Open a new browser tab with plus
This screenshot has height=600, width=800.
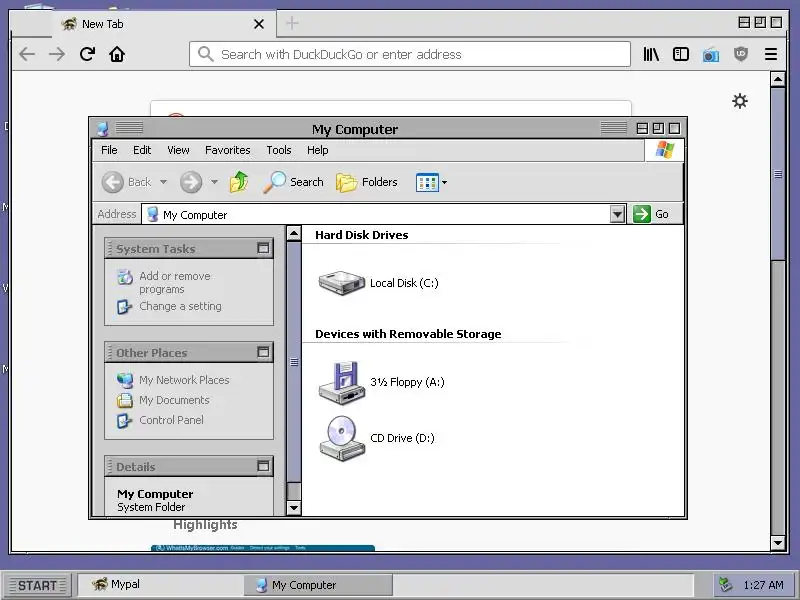292,23
